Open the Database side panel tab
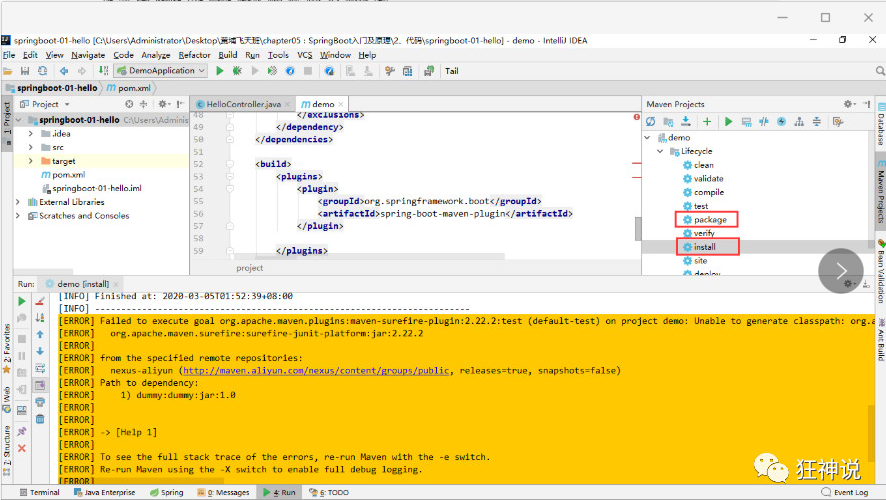Image resolution: width=886 pixels, height=500 pixels. [881, 125]
